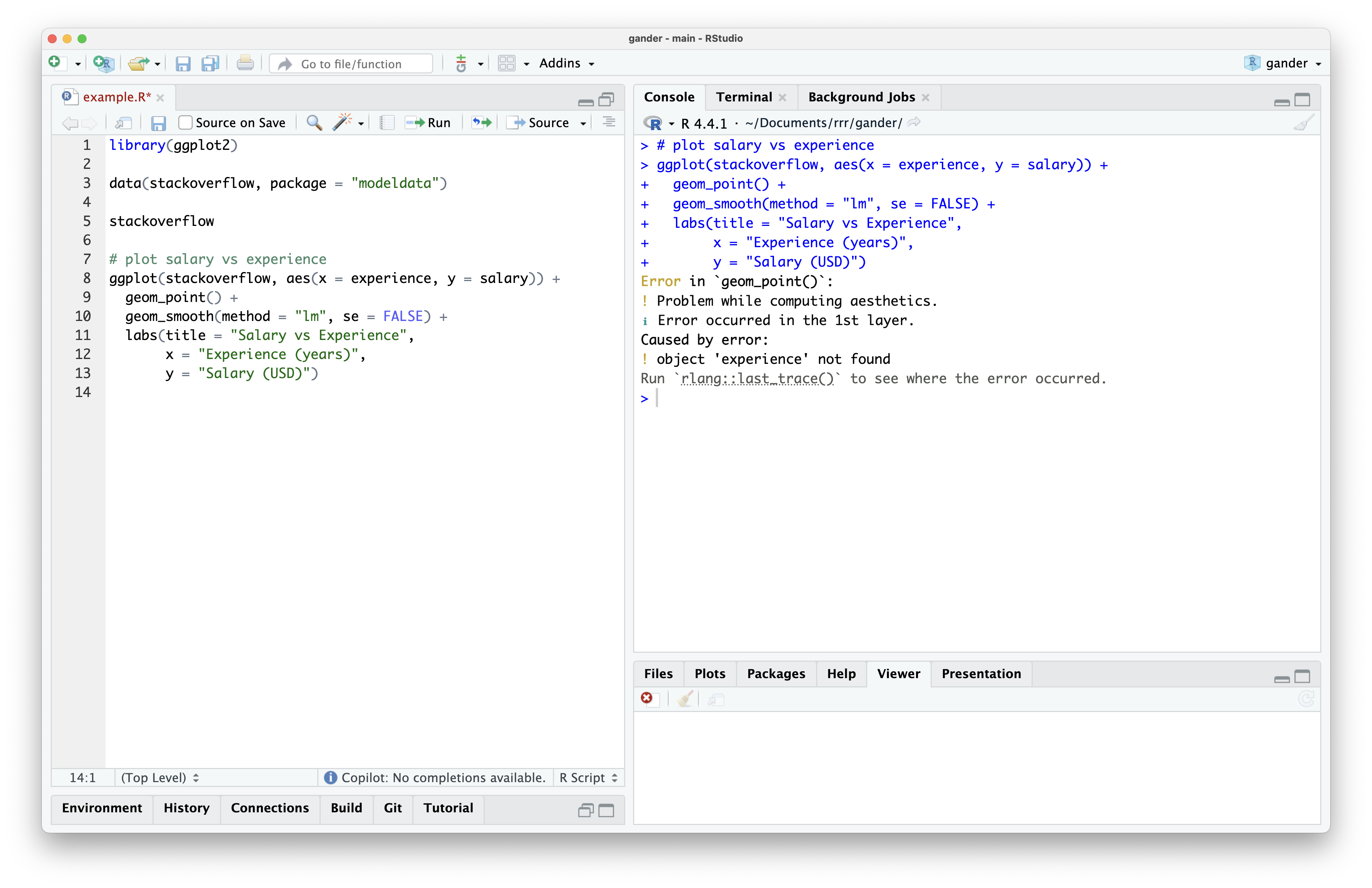The image size is (1372, 888).
Task: Open the R Script document type selector
Action: click(x=588, y=777)
